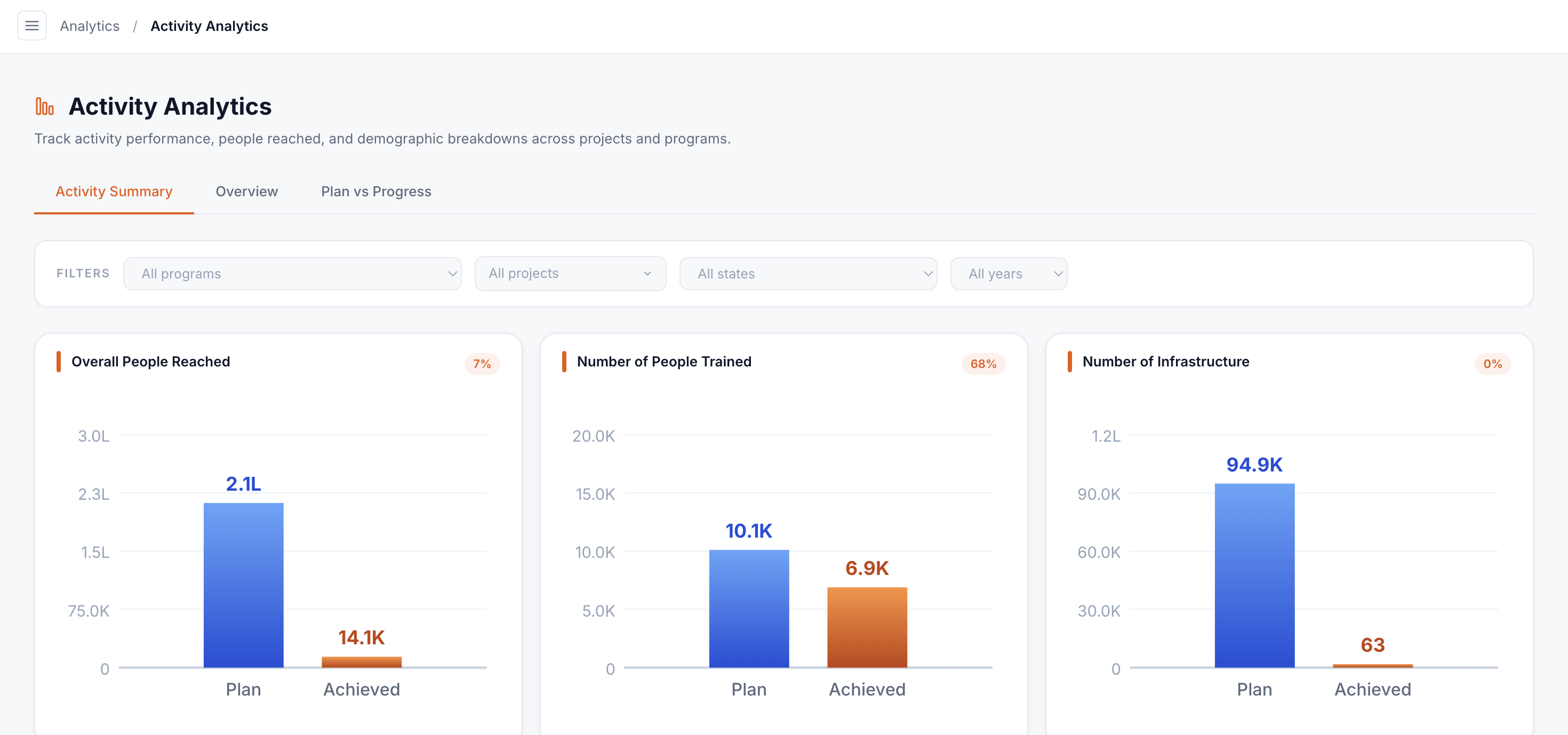Click the 68% badge on People Trained
The height and width of the screenshot is (735, 1568).
click(x=983, y=364)
